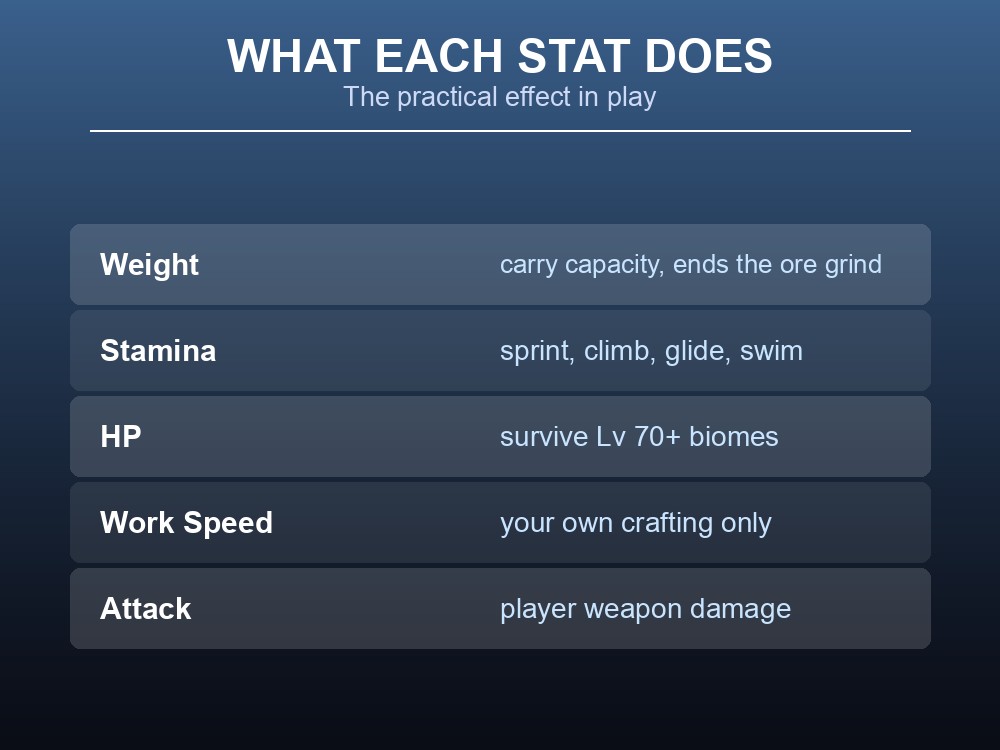This screenshot has height=750, width=1000.
Task: Click 'survive Lv 70+ biomes' text
Action: 639,437
